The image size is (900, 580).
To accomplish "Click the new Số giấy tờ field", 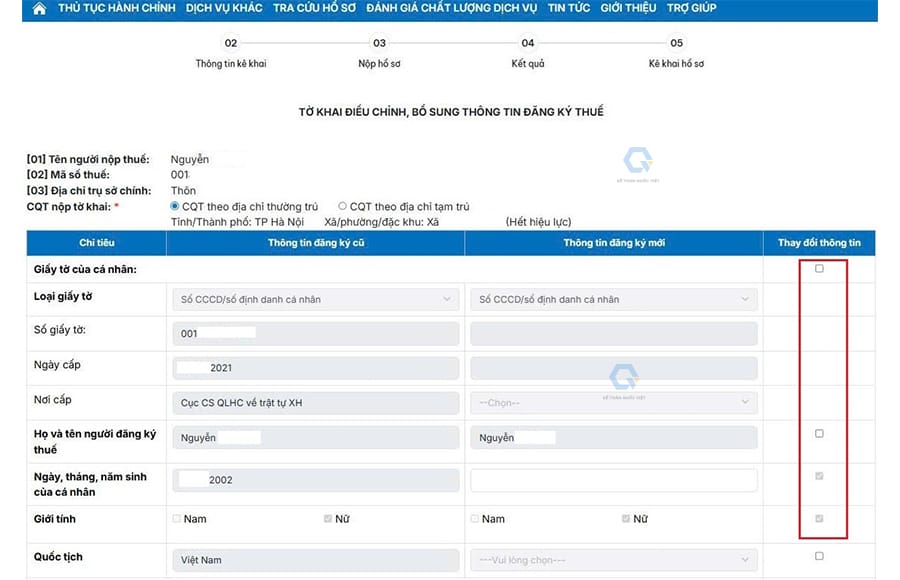I will [x=613, y=333].
